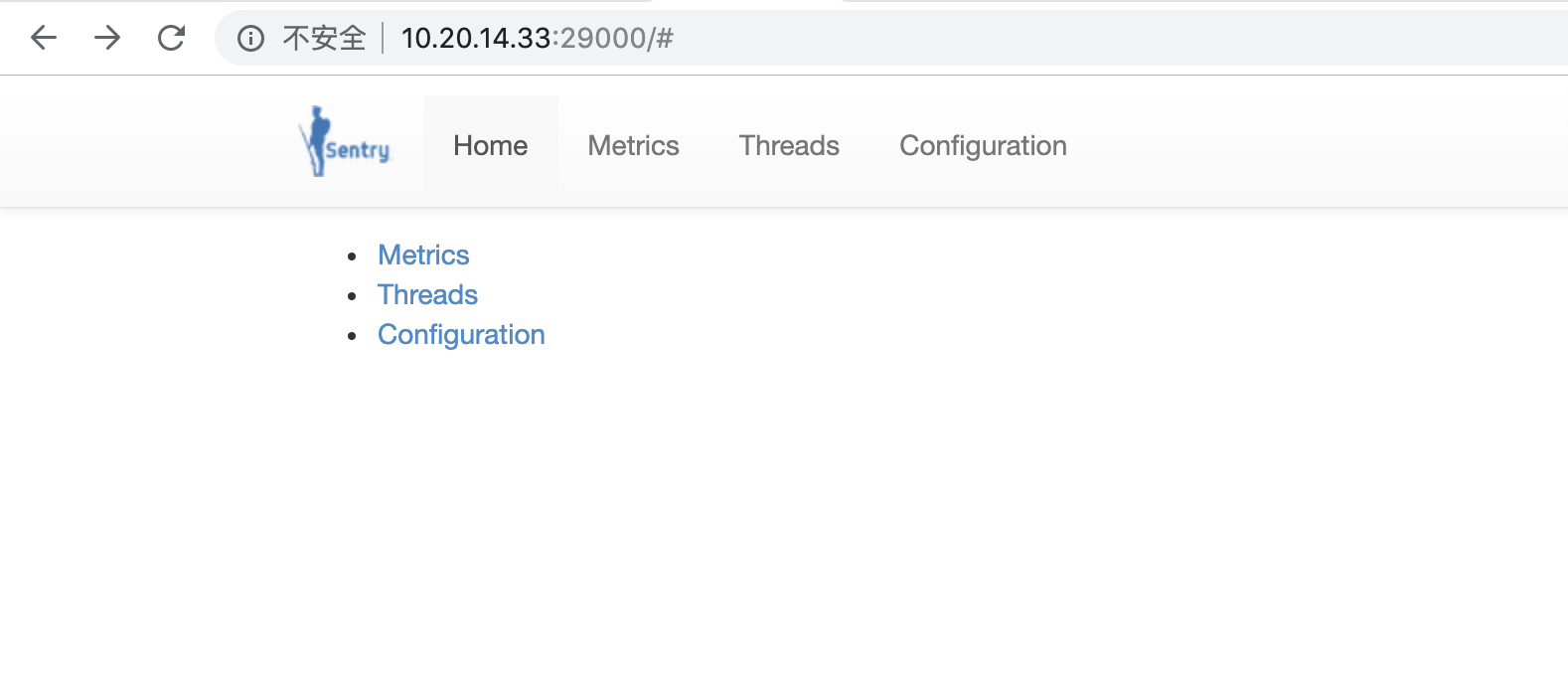The height and width of the screenshot is (680, 1568).
Task: Click the IP address 10.20.14.33 in URL
Action: pos(476,38)
